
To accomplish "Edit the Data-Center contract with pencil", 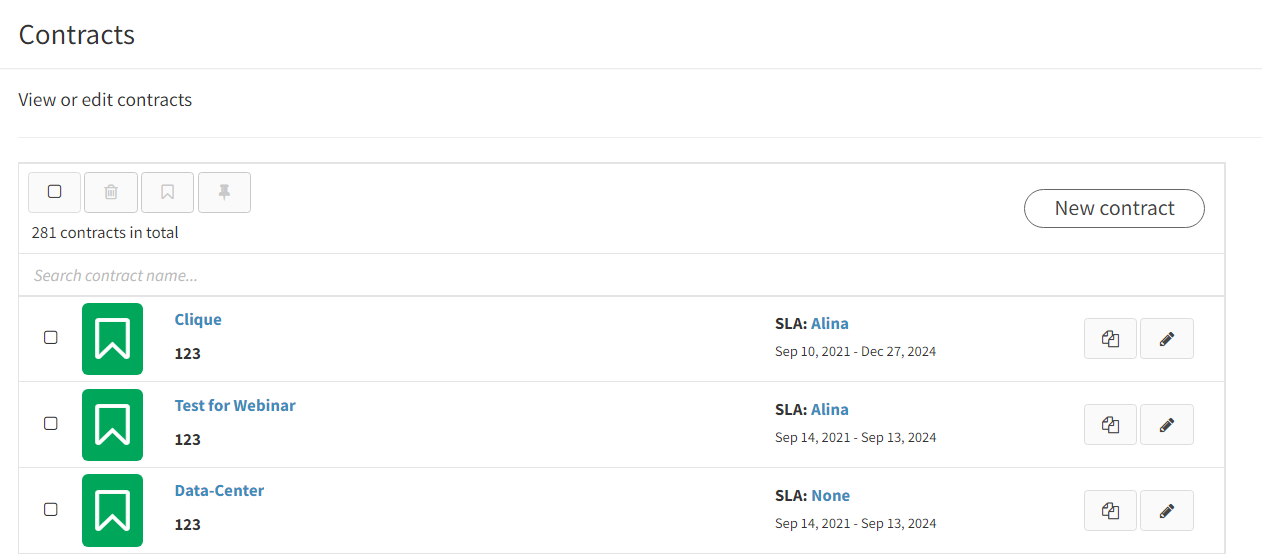I will tap(1167, 511).
